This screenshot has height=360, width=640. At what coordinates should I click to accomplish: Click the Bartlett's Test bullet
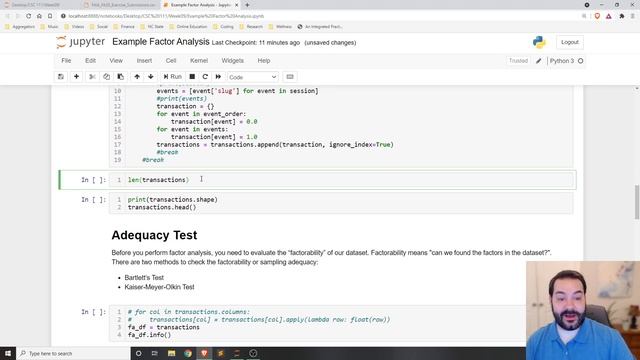144,278
